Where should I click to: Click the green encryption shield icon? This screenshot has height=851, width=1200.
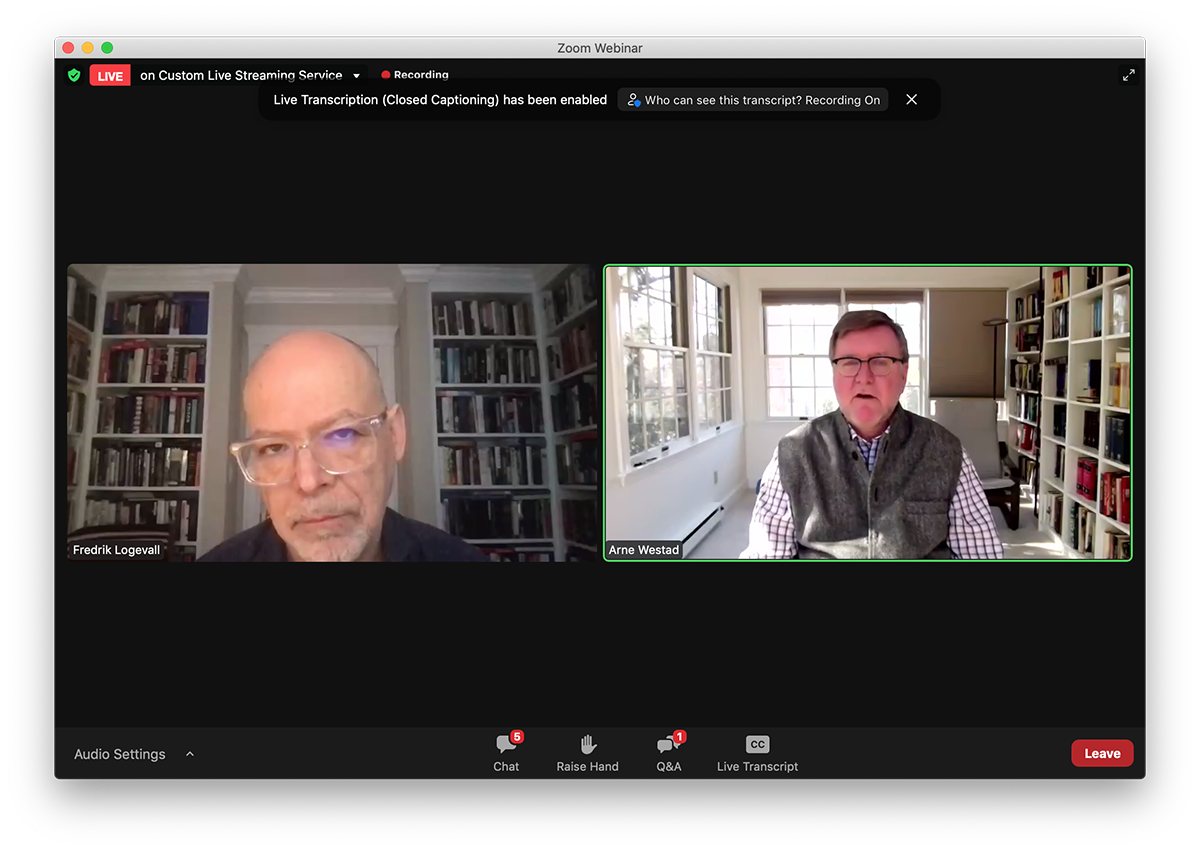74,75
